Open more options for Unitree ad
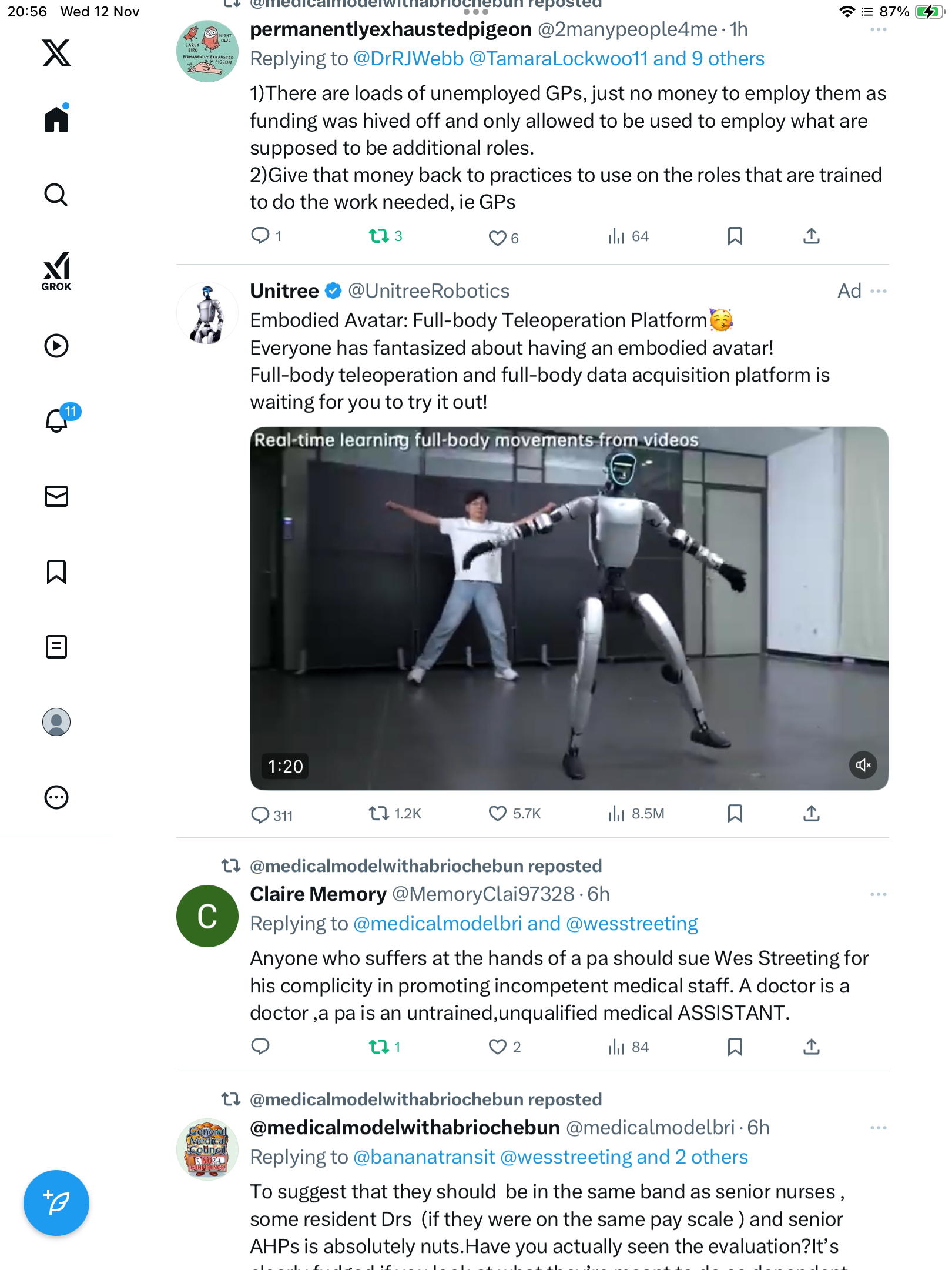Image resolution: width=952 pixels, height=1270 pixels. point(879,291)
